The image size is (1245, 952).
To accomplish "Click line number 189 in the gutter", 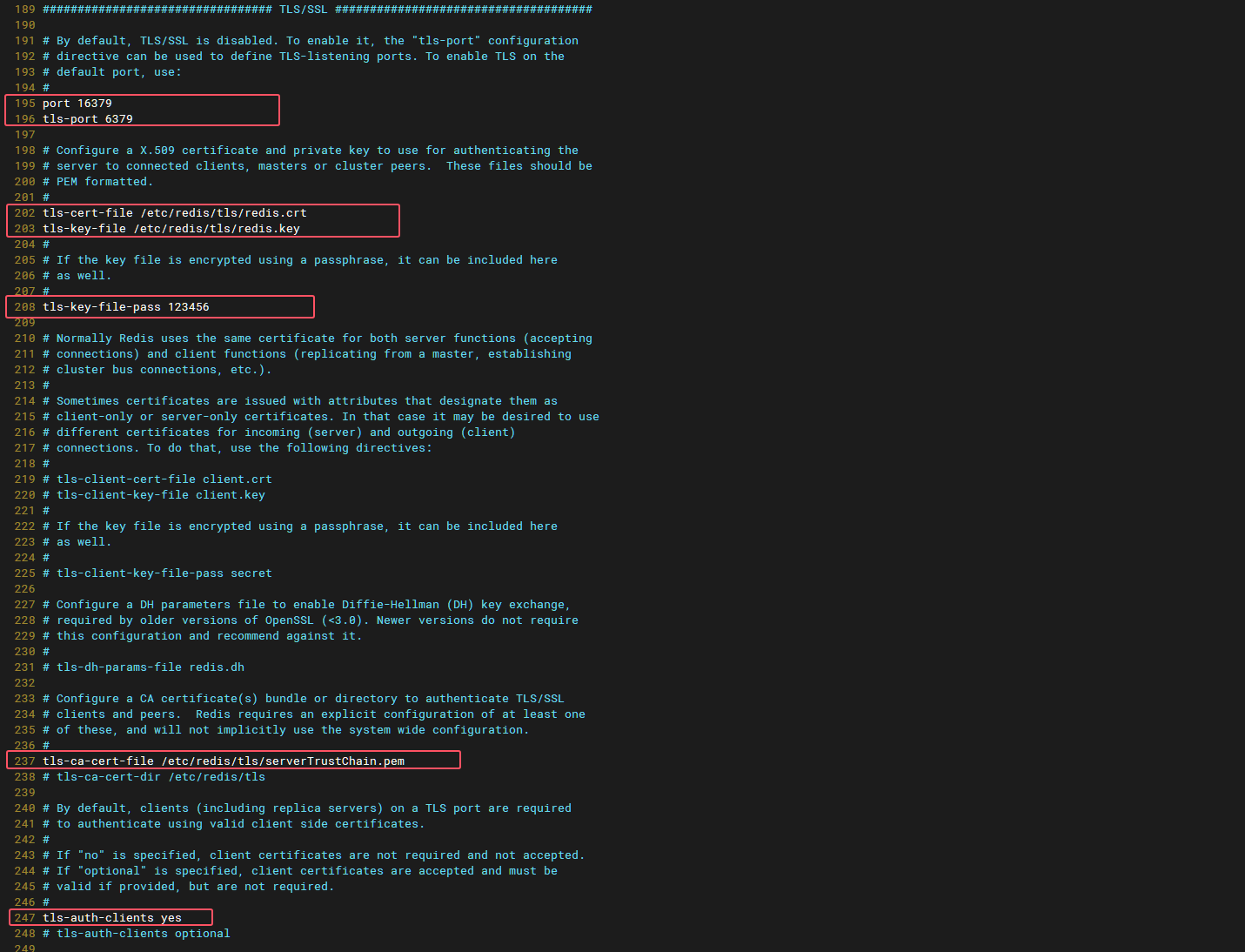I will (x=24, y=10).
